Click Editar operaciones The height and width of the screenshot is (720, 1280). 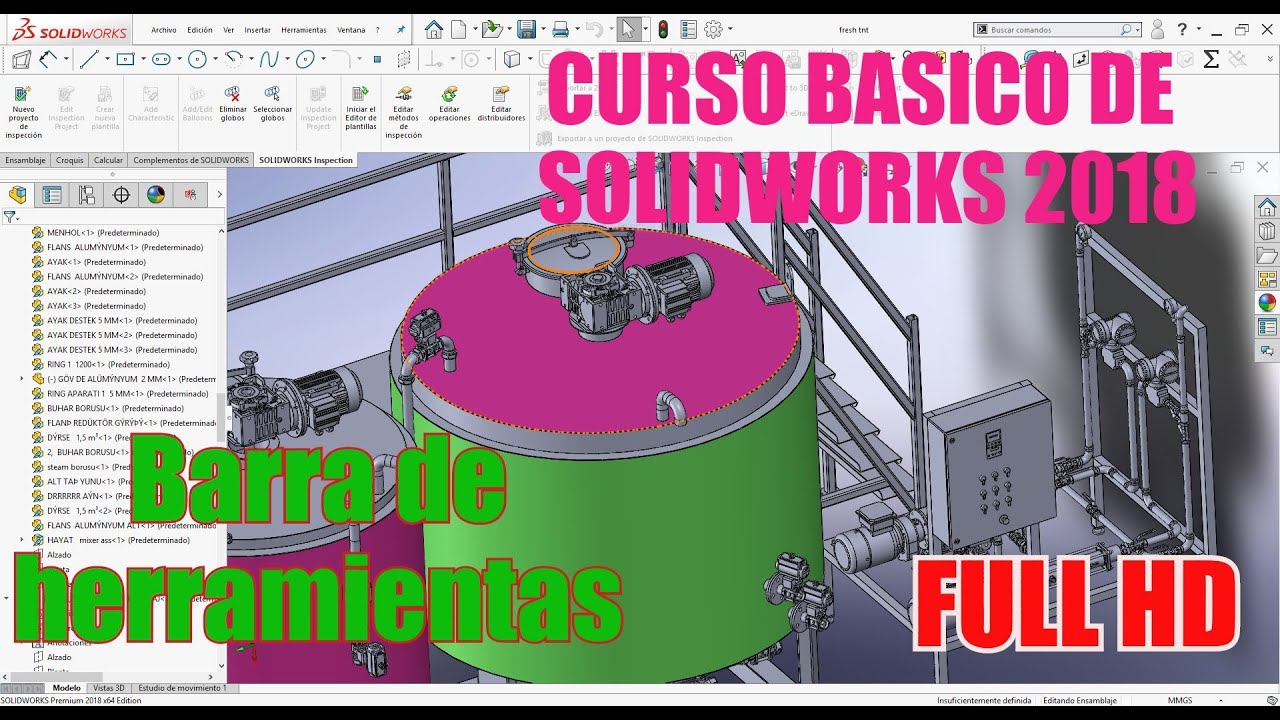tap(450, 104)
